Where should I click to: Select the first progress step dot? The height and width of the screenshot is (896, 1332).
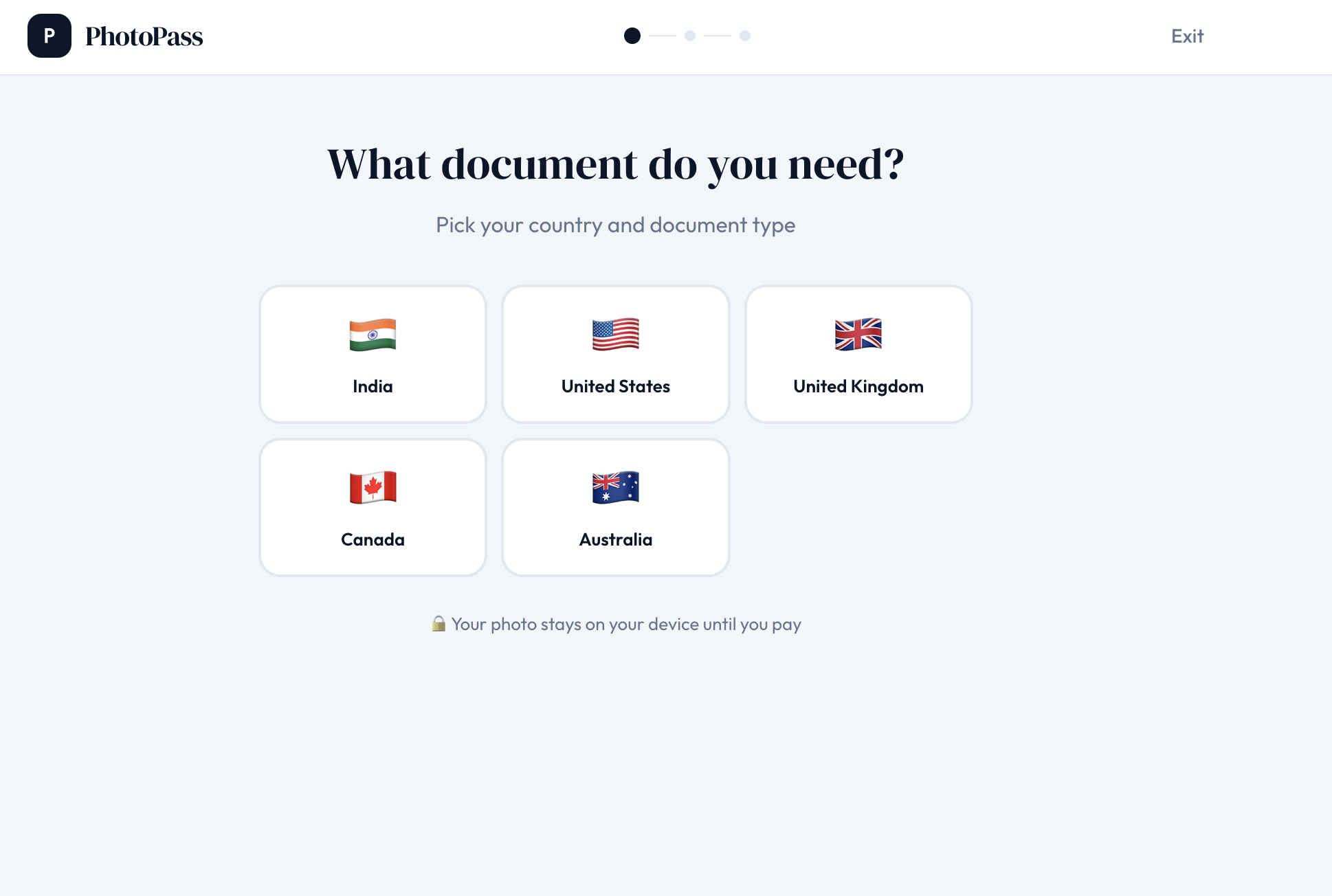[x=632, y=36]
